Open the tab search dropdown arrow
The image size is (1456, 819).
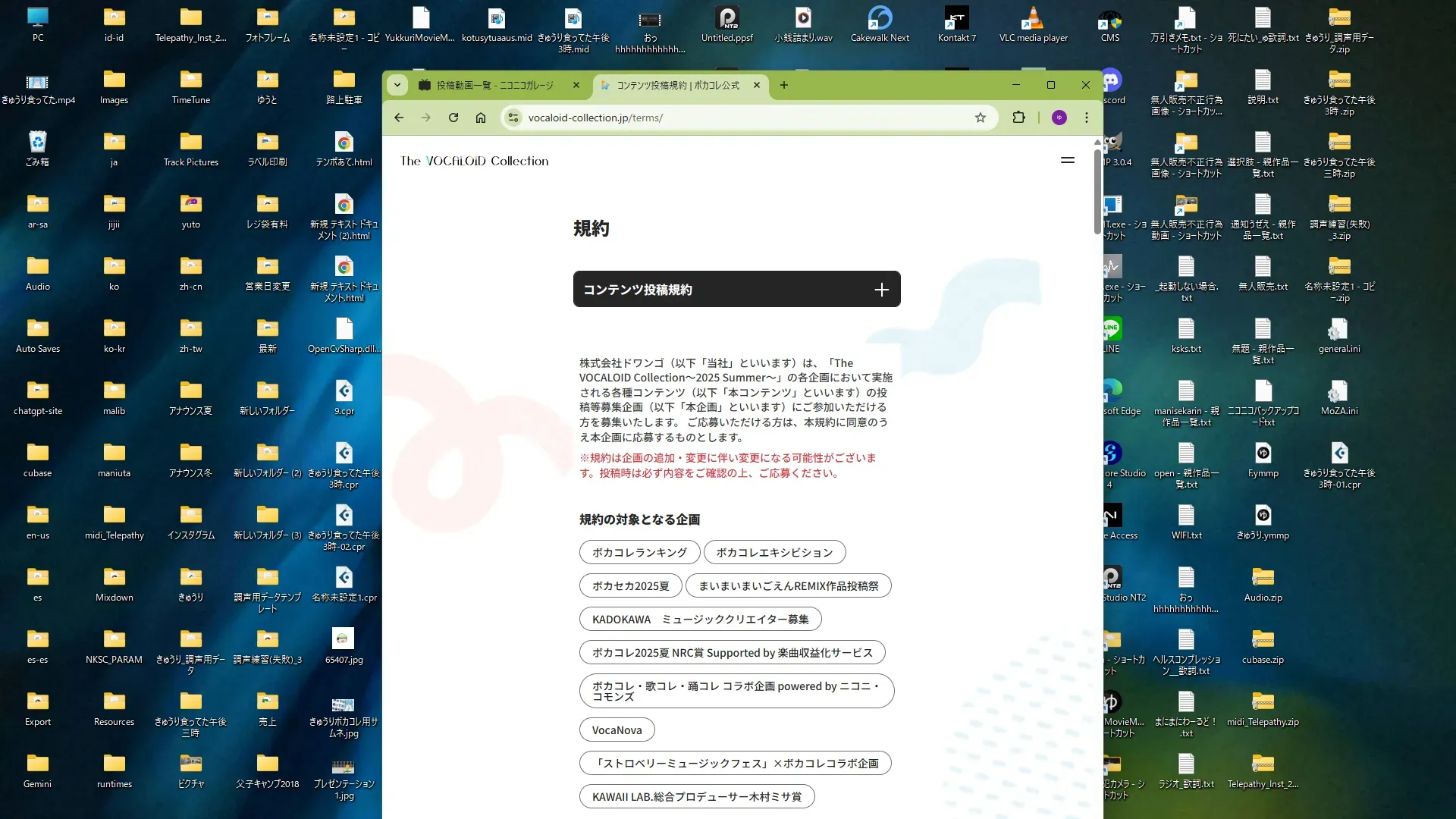pos(397,85)
